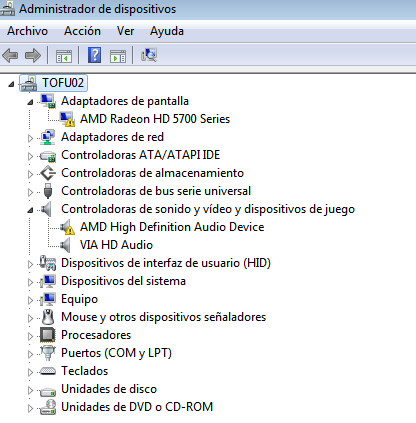
Task: Open the Acción menu
Action: (82, 31)
